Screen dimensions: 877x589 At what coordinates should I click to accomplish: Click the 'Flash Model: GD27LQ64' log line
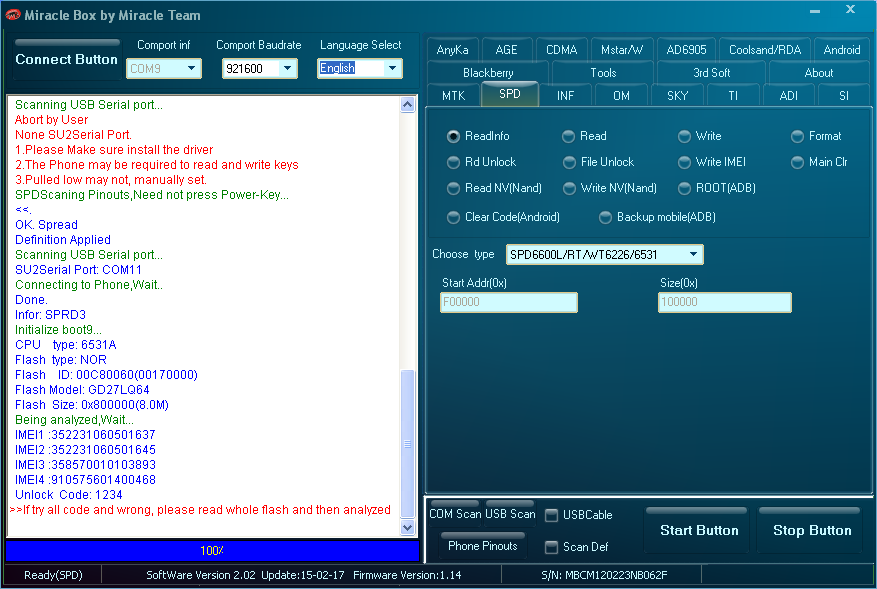tap(82, 390)
